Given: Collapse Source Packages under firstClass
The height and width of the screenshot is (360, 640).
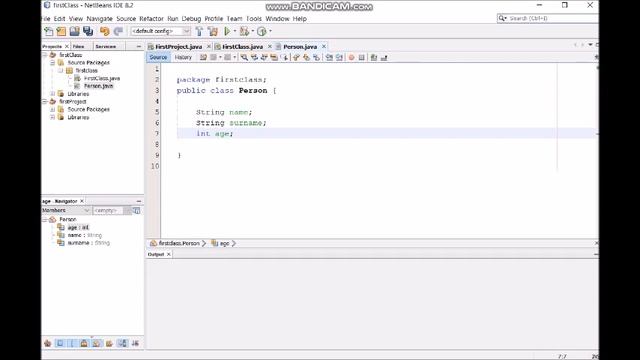Looking at the screenshot, I should 52,62.
